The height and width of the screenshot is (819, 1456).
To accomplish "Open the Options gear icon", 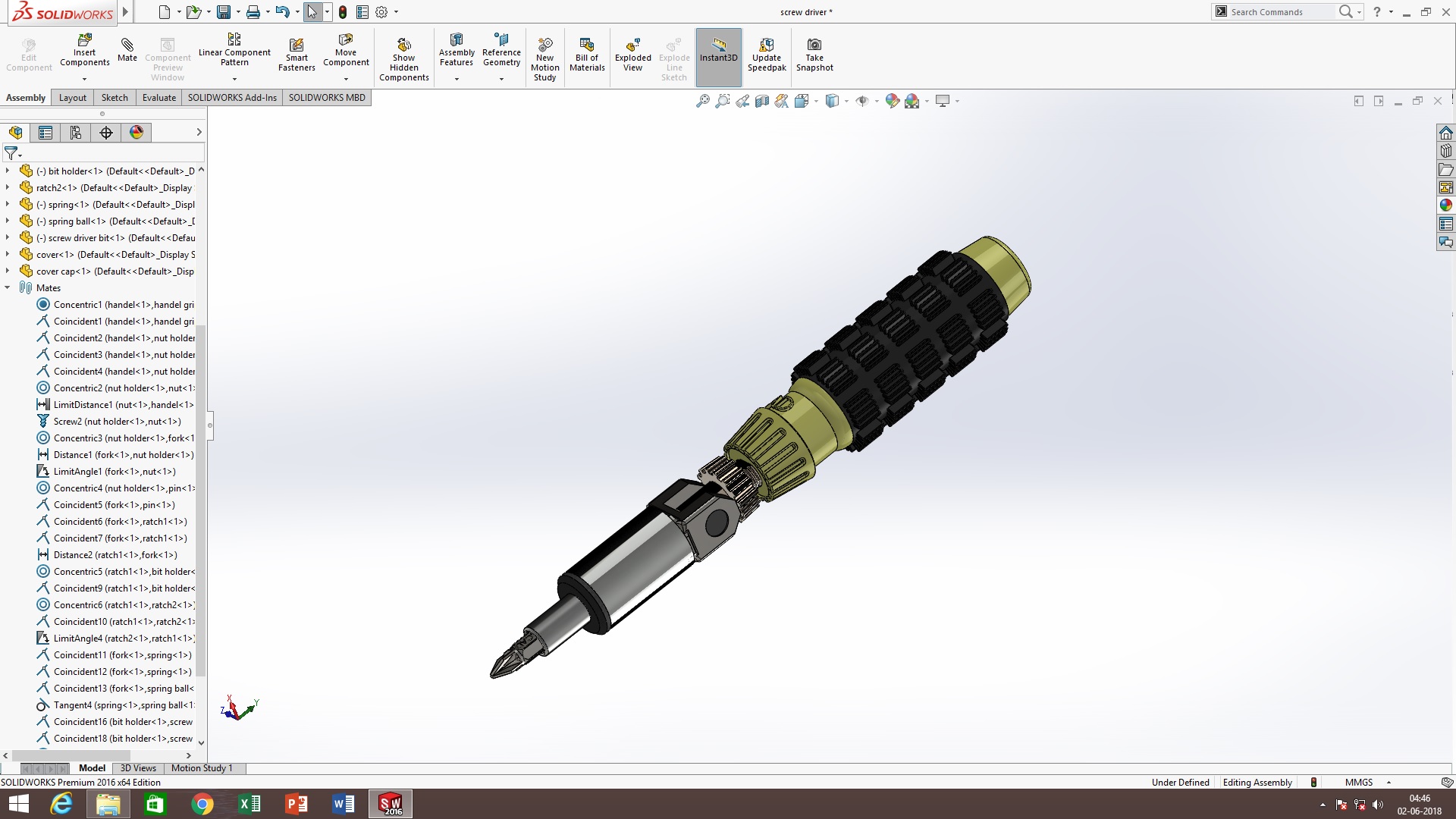I will [381, 12].
